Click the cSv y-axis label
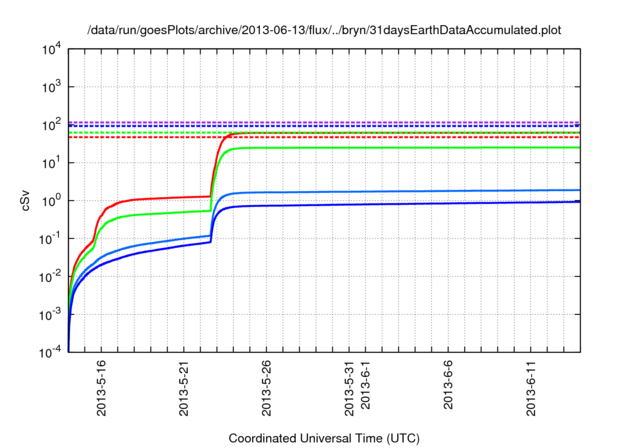The width and height of the screenshot is (640, 448). pyautogui.click(x=25, y=201)
